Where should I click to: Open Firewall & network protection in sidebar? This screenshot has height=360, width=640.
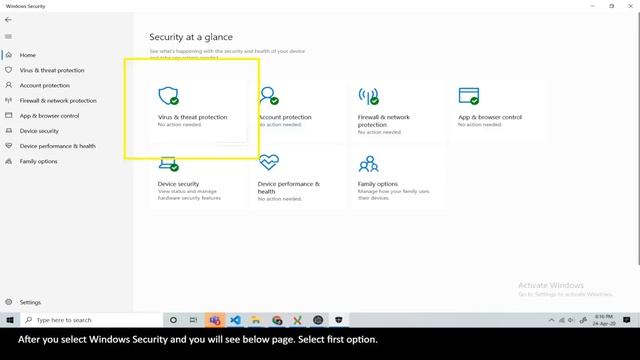[58, 100]
